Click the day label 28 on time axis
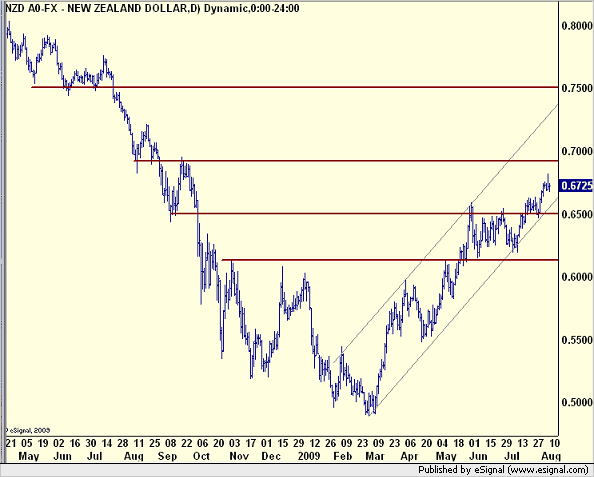The image size is (594, 477). 122,443
